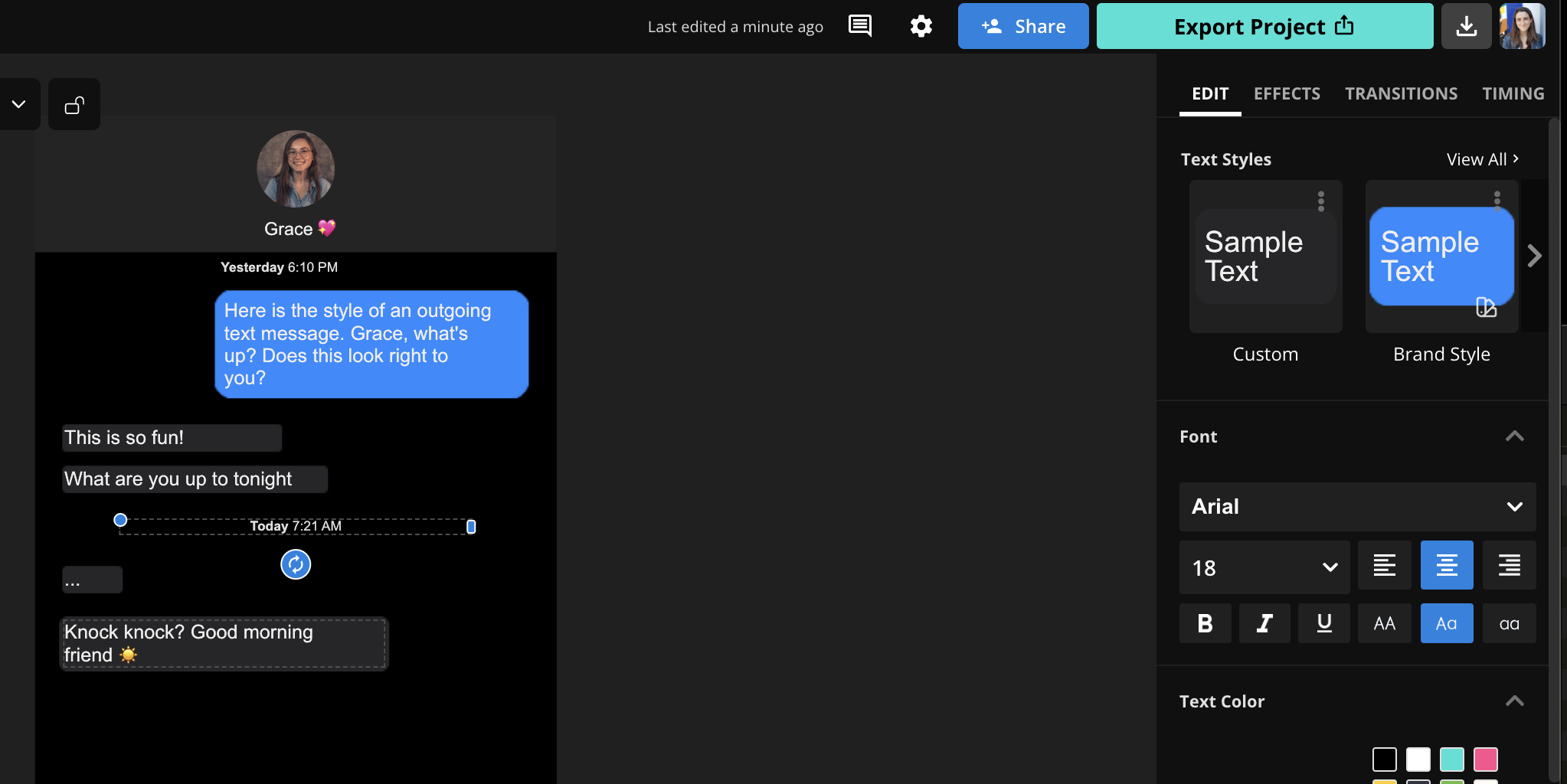This screenshot has width=1567, height=784.
Task: Toggle underline formatting
Action: coord(1324,623)
